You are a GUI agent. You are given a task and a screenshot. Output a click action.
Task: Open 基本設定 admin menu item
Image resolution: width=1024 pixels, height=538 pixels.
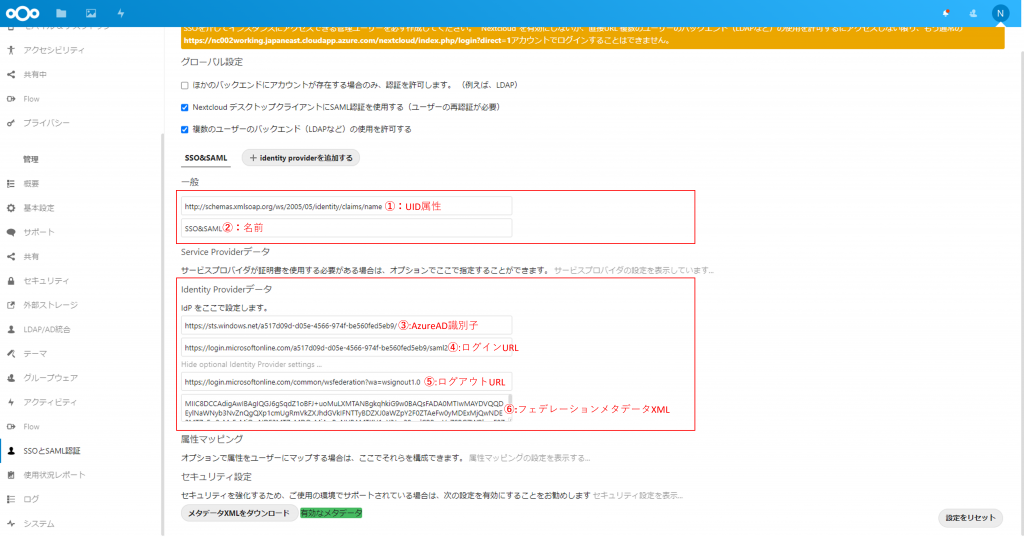[x=39, y=208]
